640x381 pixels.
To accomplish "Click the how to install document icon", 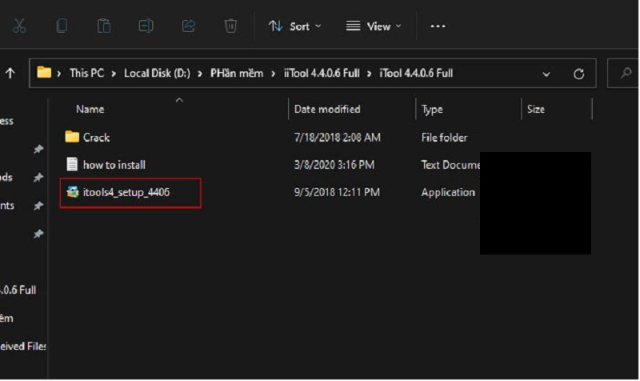I will coord(72,164).
